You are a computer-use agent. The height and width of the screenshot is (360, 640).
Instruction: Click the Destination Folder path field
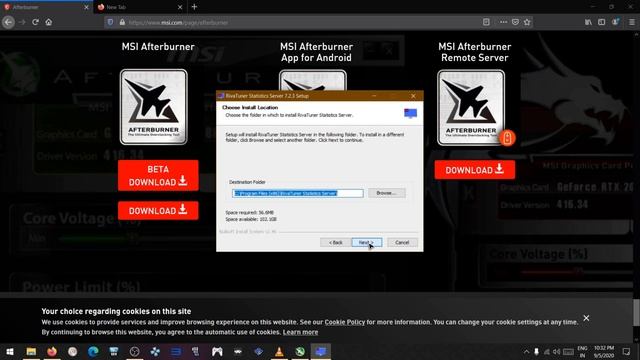point(298,193)
